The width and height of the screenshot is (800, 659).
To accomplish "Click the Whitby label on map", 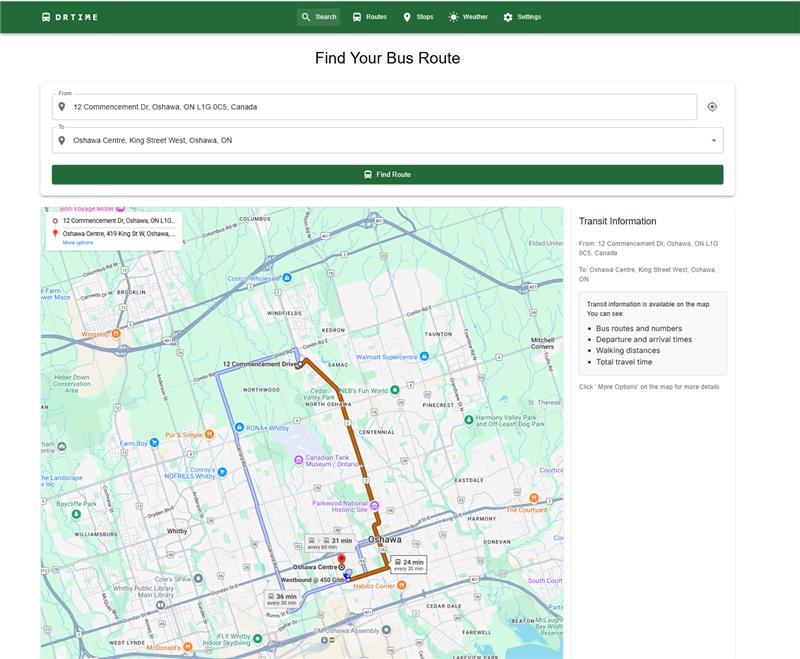I will (x=177, y=531).
